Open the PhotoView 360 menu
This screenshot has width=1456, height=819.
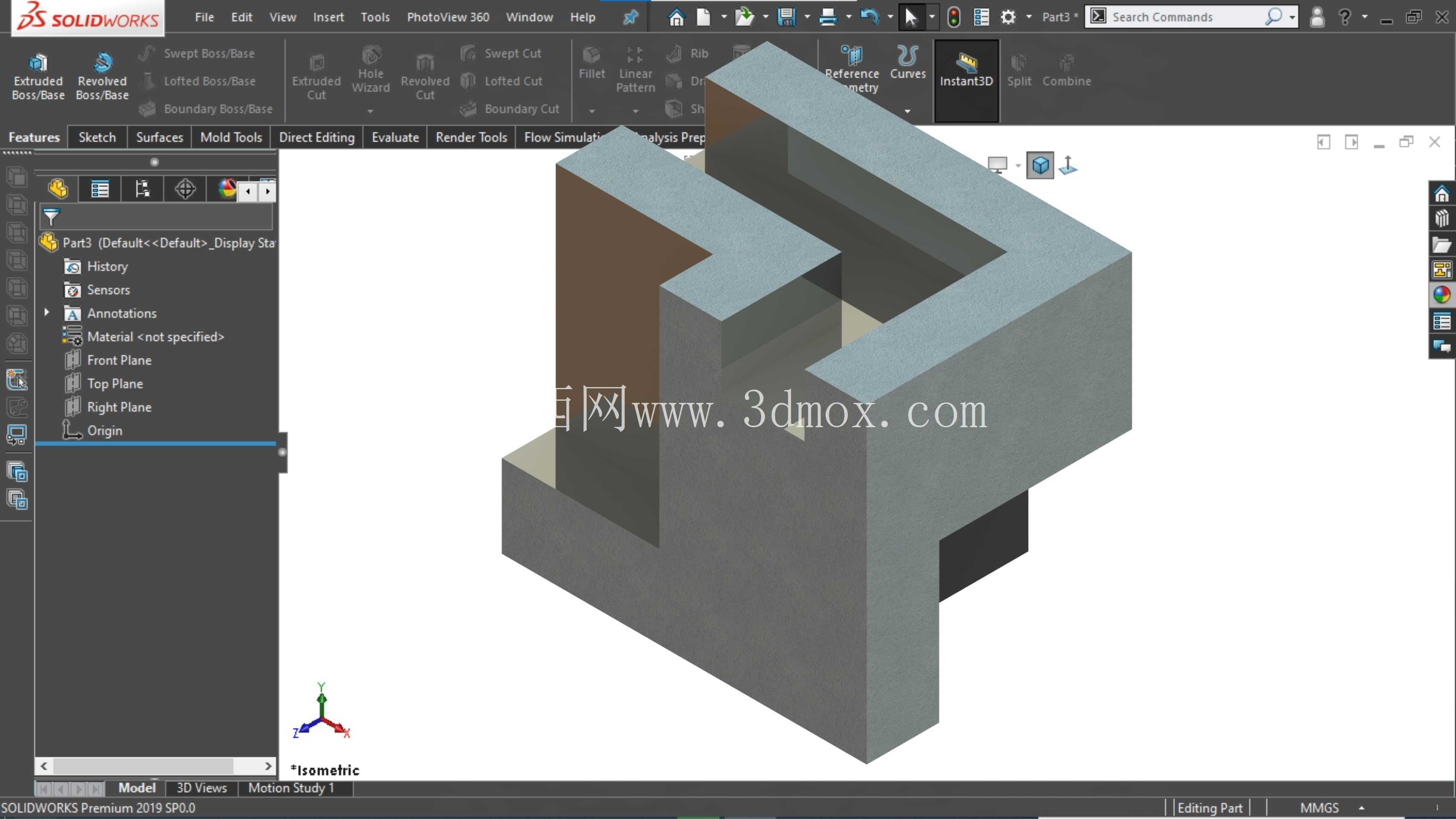(448, 17)
